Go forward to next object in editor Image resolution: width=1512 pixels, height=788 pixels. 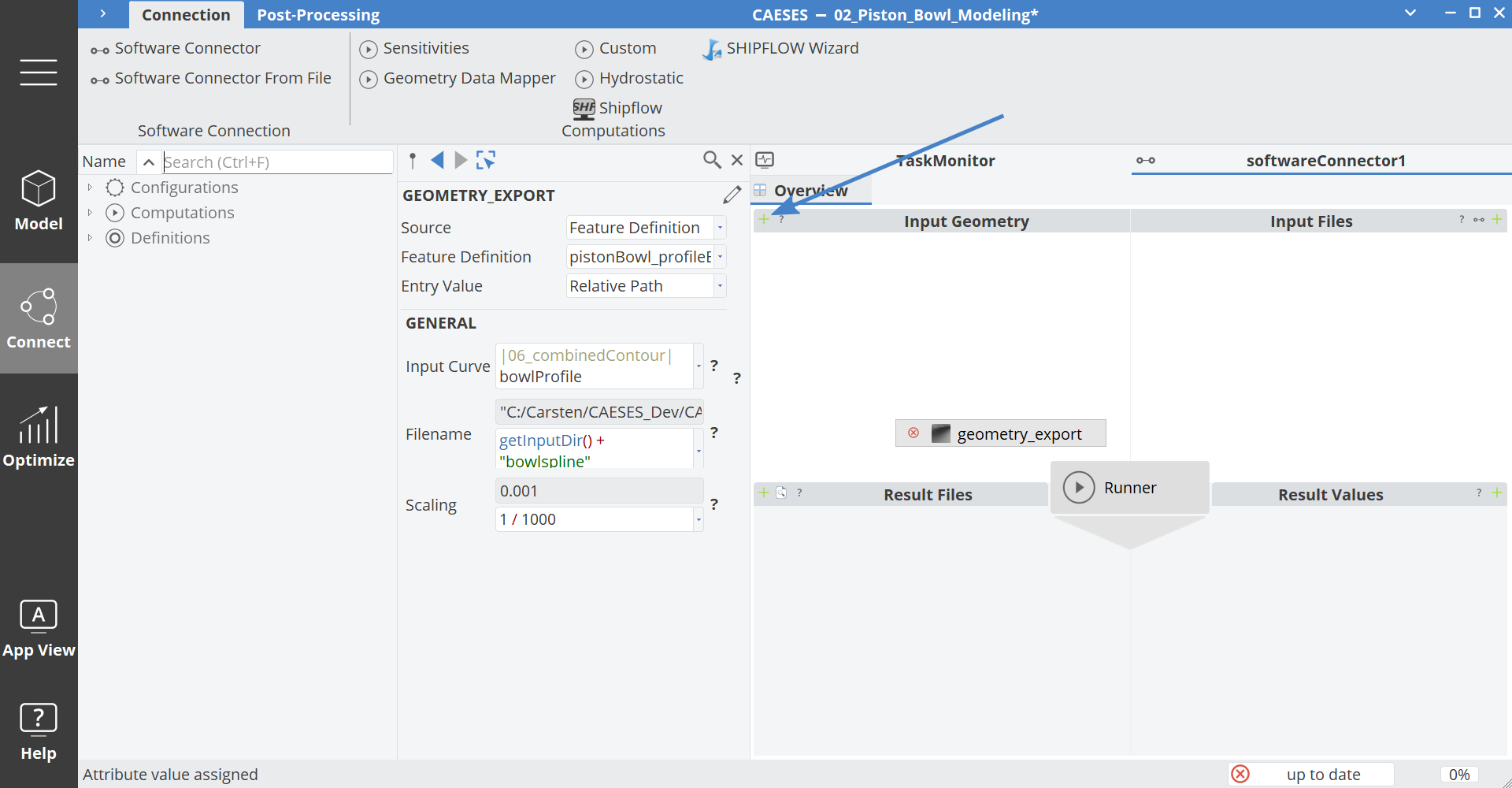point(461,161)
